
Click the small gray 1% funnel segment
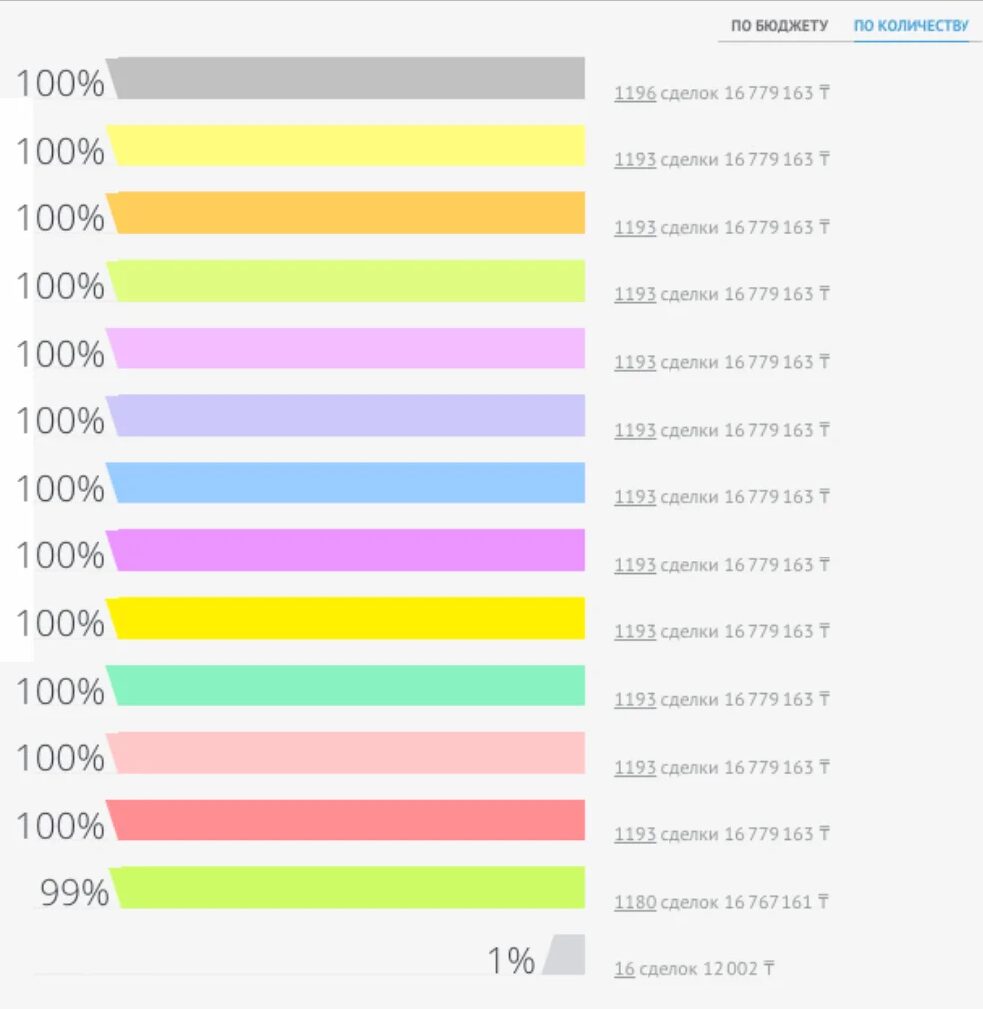(x=565, y=955)
